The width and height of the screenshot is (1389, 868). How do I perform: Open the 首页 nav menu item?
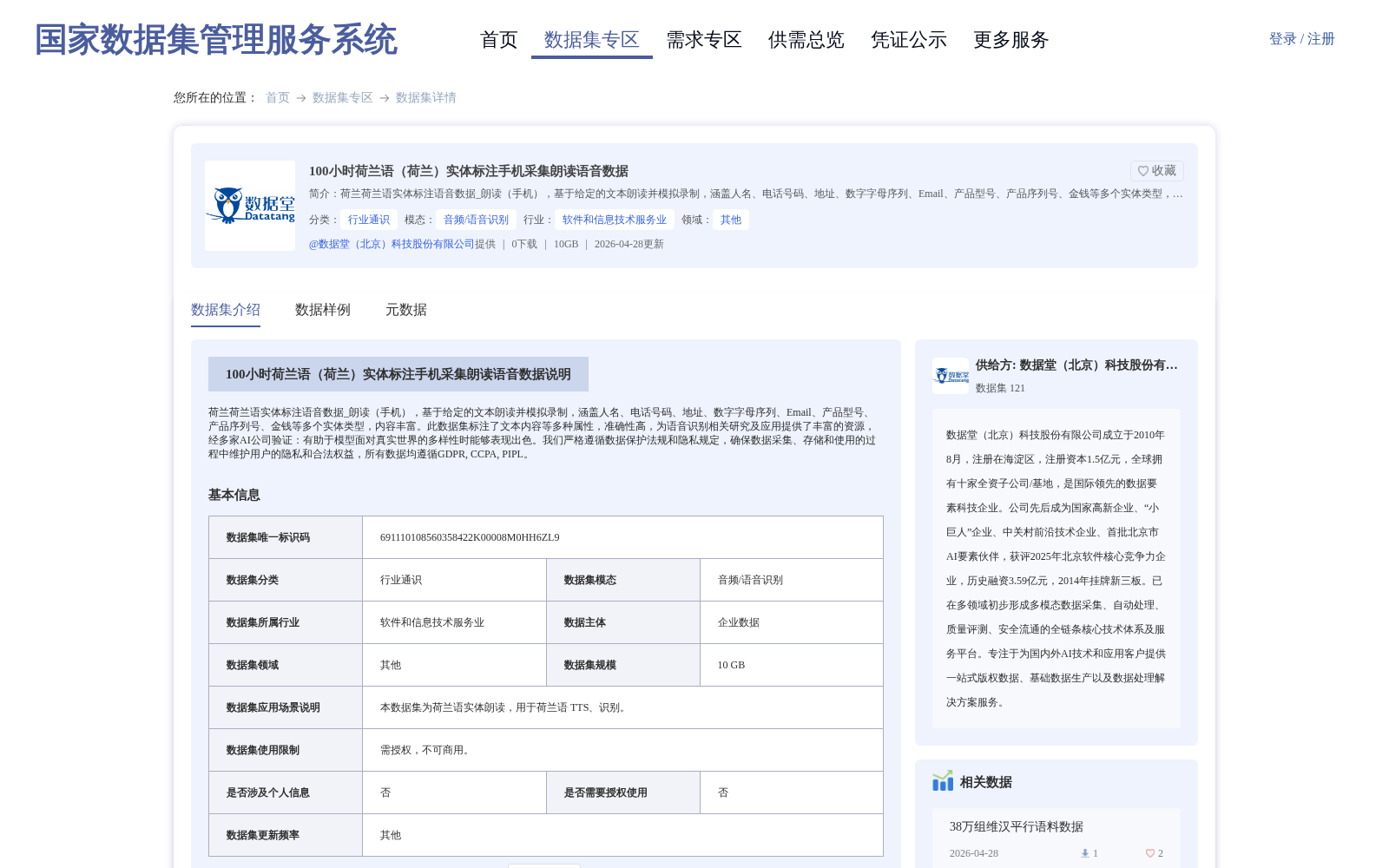(x=499, y=40)
